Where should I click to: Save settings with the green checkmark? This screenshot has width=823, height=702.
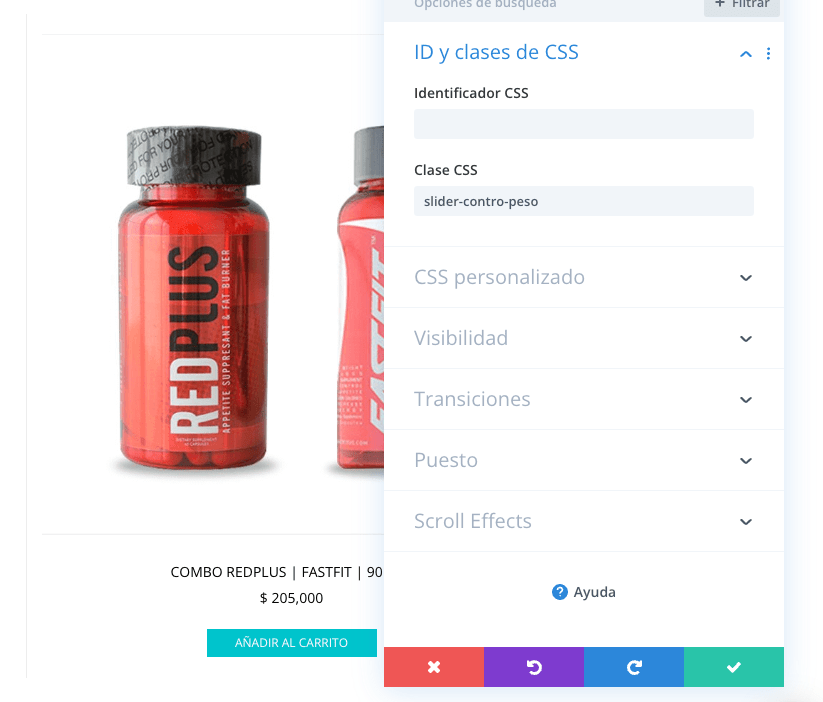(734, 667)
